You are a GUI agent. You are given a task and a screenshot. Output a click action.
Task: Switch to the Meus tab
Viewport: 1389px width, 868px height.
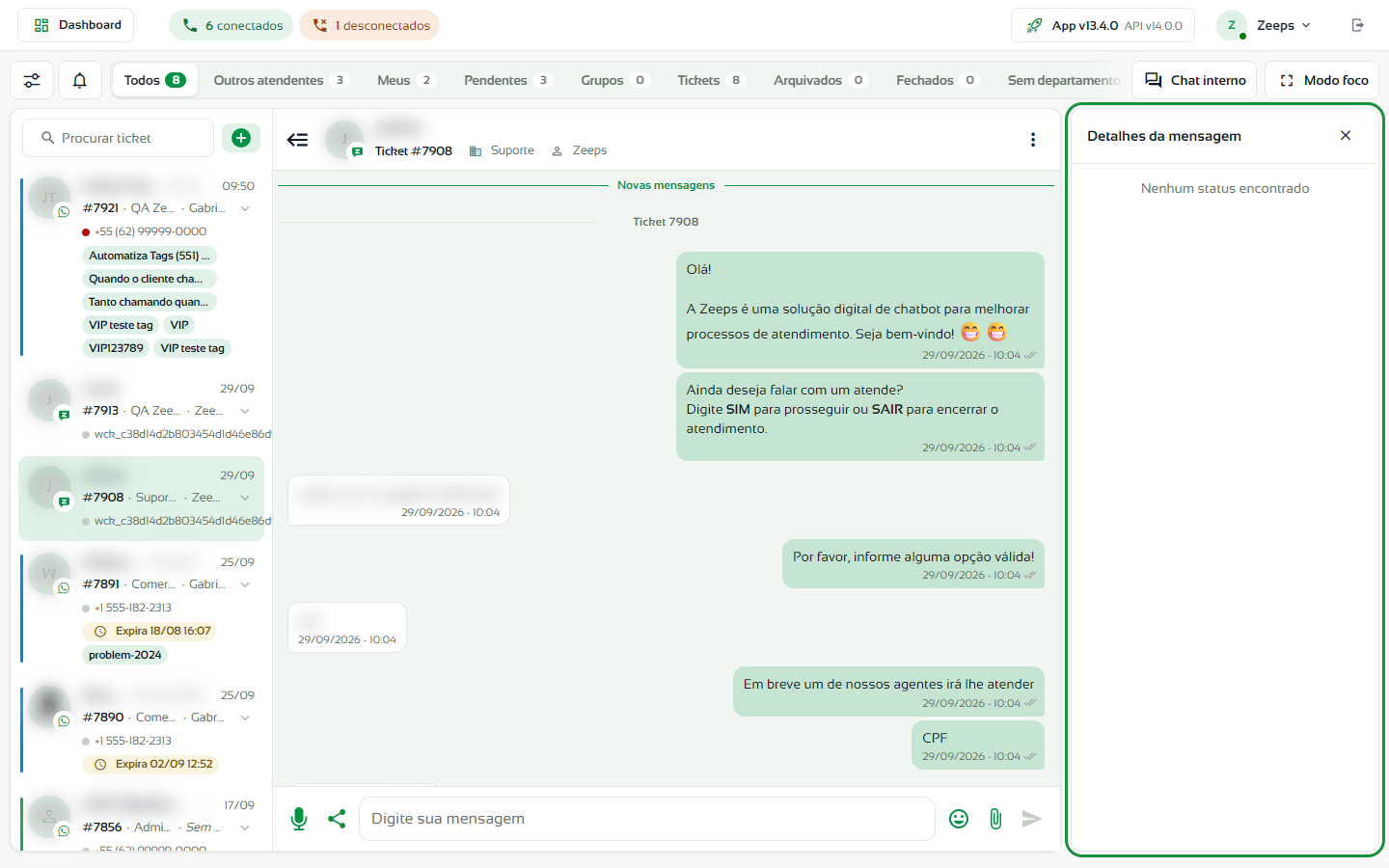point(406,80)
